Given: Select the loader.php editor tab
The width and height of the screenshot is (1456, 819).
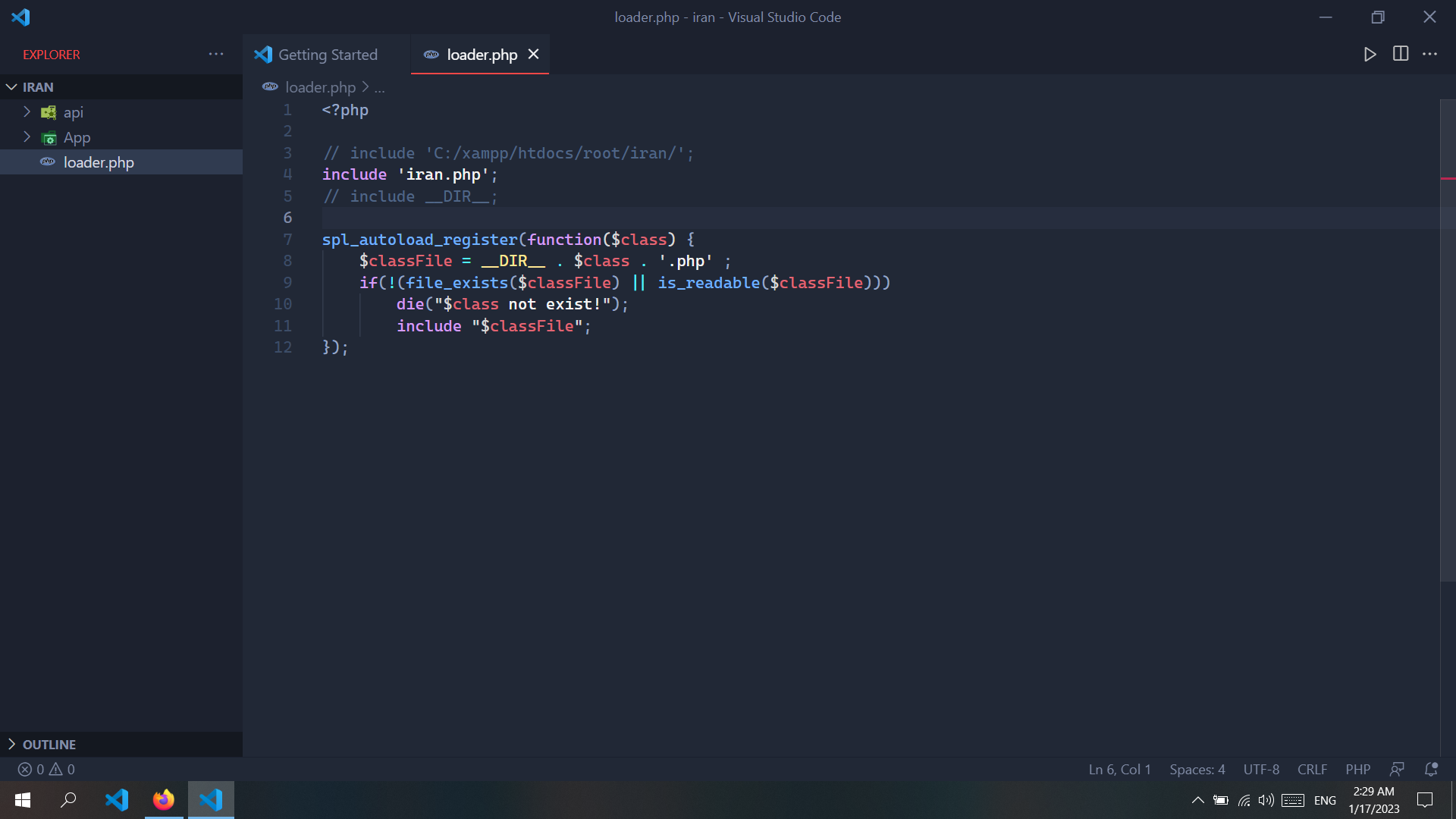Looking at the screenshot, I should (482, 55).
